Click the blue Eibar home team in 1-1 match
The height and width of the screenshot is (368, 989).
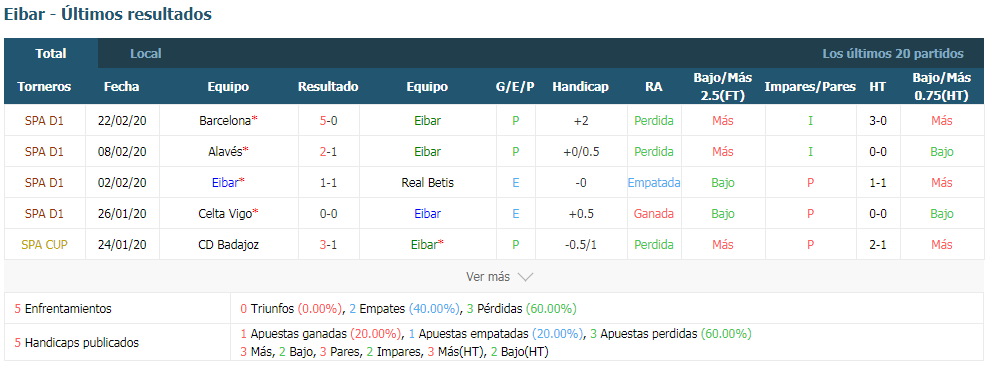pyautogui.click(x=225, y=182)
